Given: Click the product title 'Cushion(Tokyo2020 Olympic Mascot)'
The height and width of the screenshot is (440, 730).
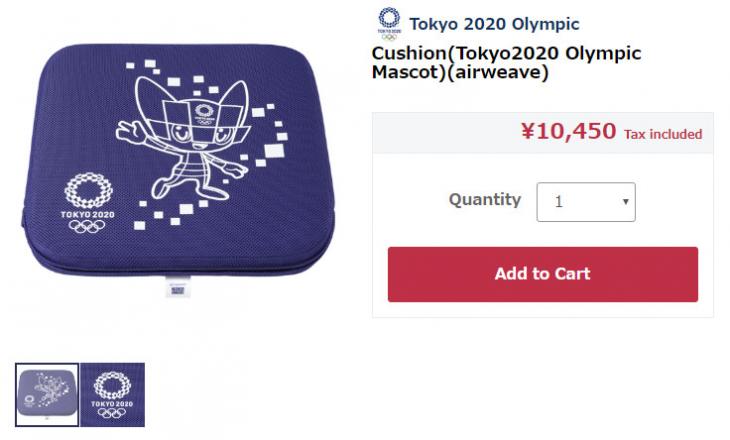Looking at the screenshot, I should coord(506,62).
